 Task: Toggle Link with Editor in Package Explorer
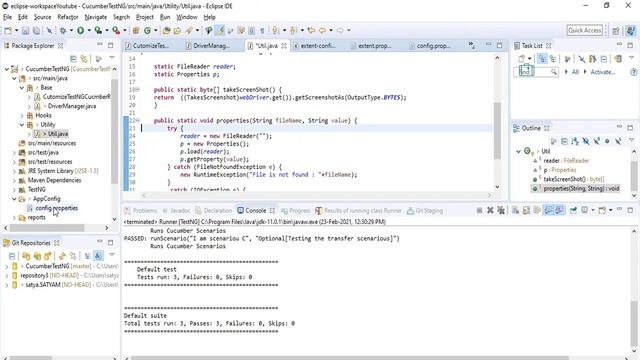click(x=84, y=59)
